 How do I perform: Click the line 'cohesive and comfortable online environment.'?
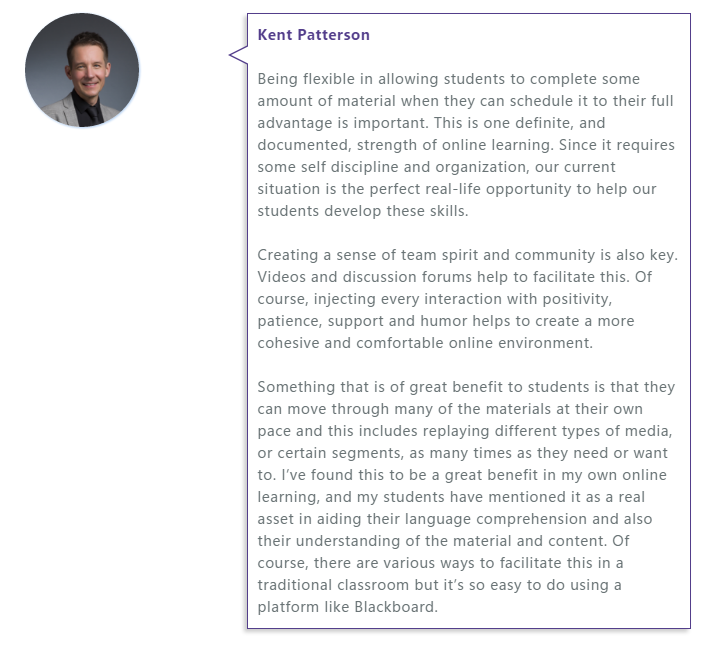point(425,343)
